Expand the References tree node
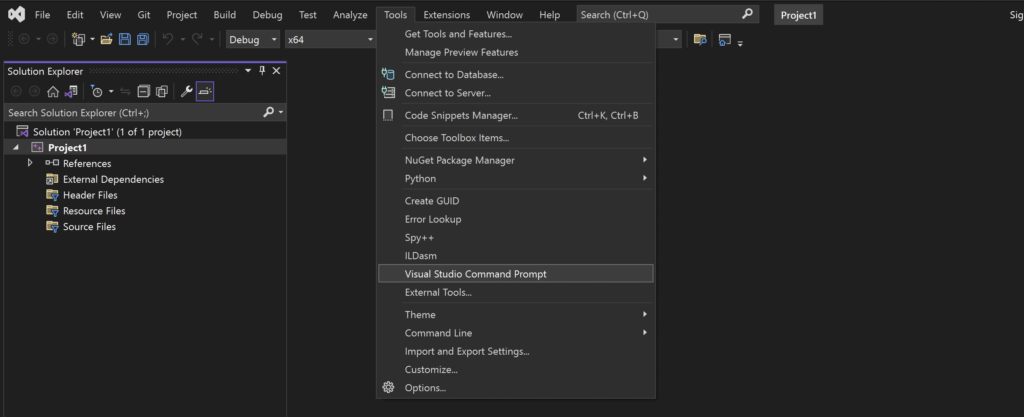Viewport: 1024px width, 417px height. point(30,163)
